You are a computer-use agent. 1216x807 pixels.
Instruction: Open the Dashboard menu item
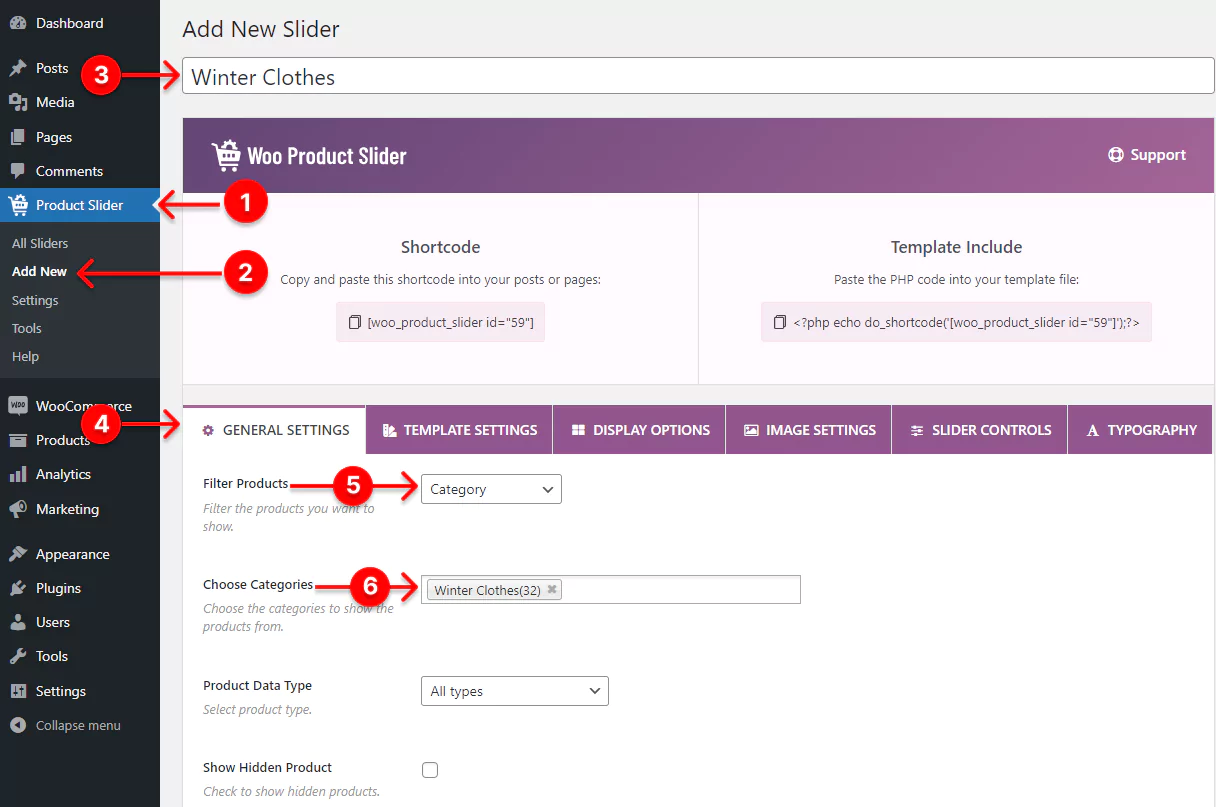pyautogui.click(x=80, y=23)
